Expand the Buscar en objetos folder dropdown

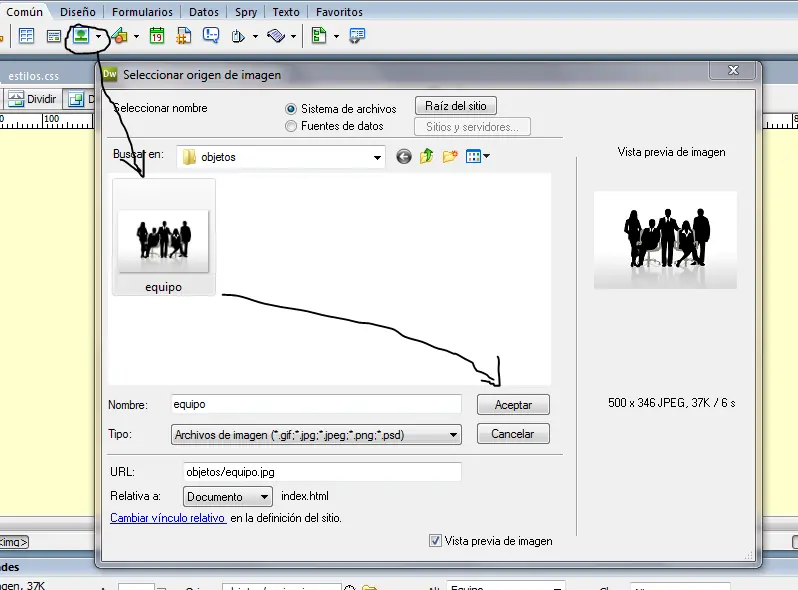(377, 157)
